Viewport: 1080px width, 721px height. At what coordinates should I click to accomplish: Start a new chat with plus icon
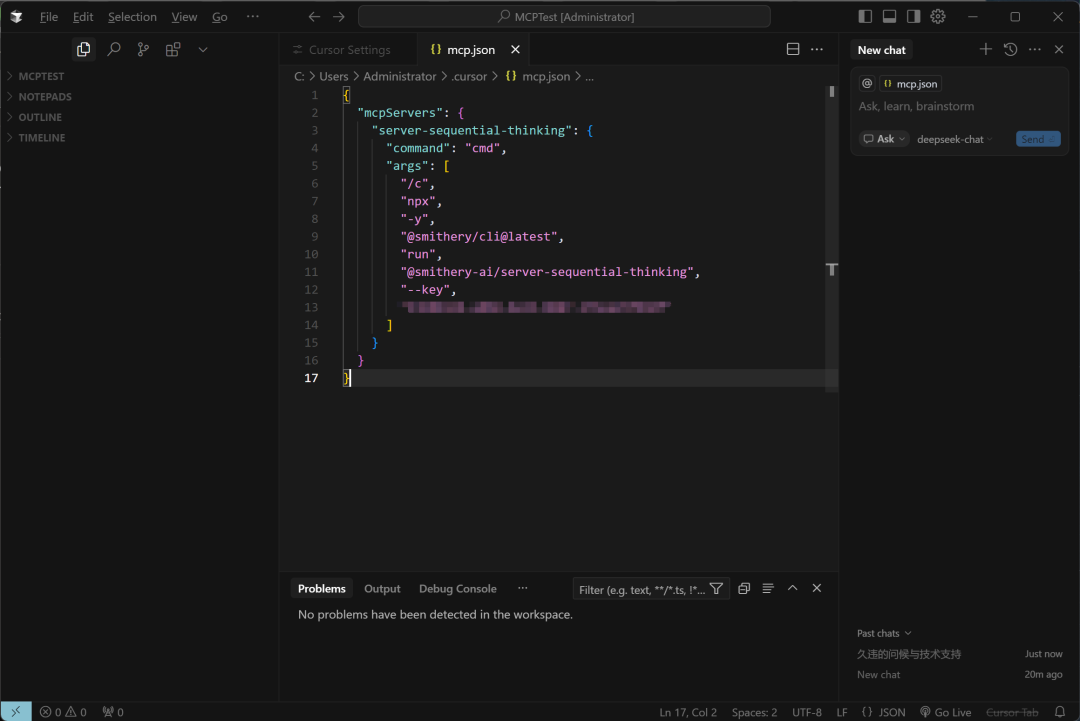click(x=986, y=49)
